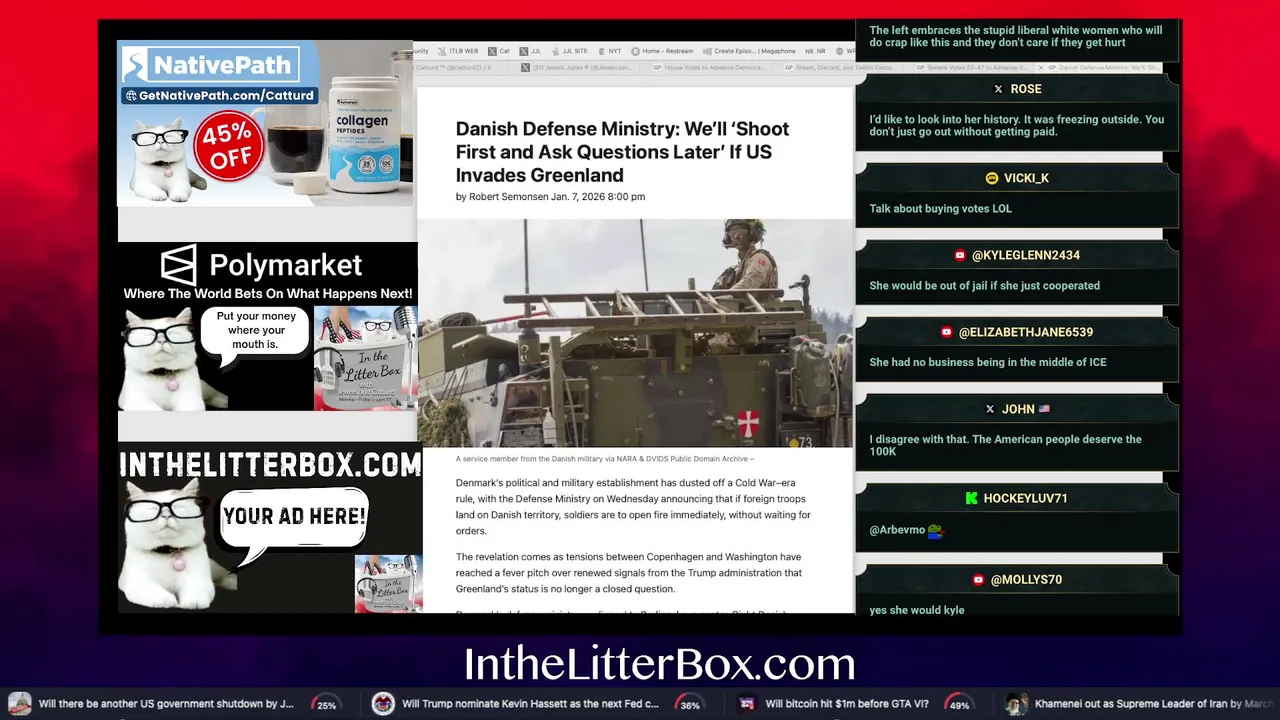Click Khamenei market avatar in ticker

(x=1017, y=703)
